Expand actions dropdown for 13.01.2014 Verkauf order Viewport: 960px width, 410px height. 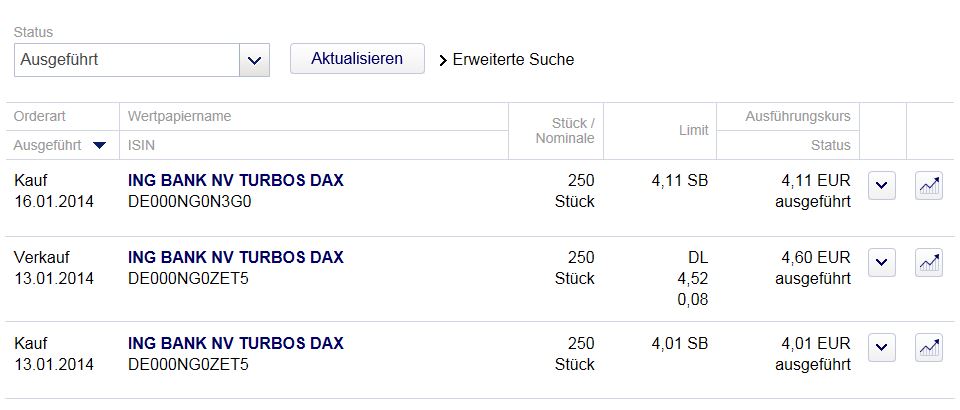(881, 263)
